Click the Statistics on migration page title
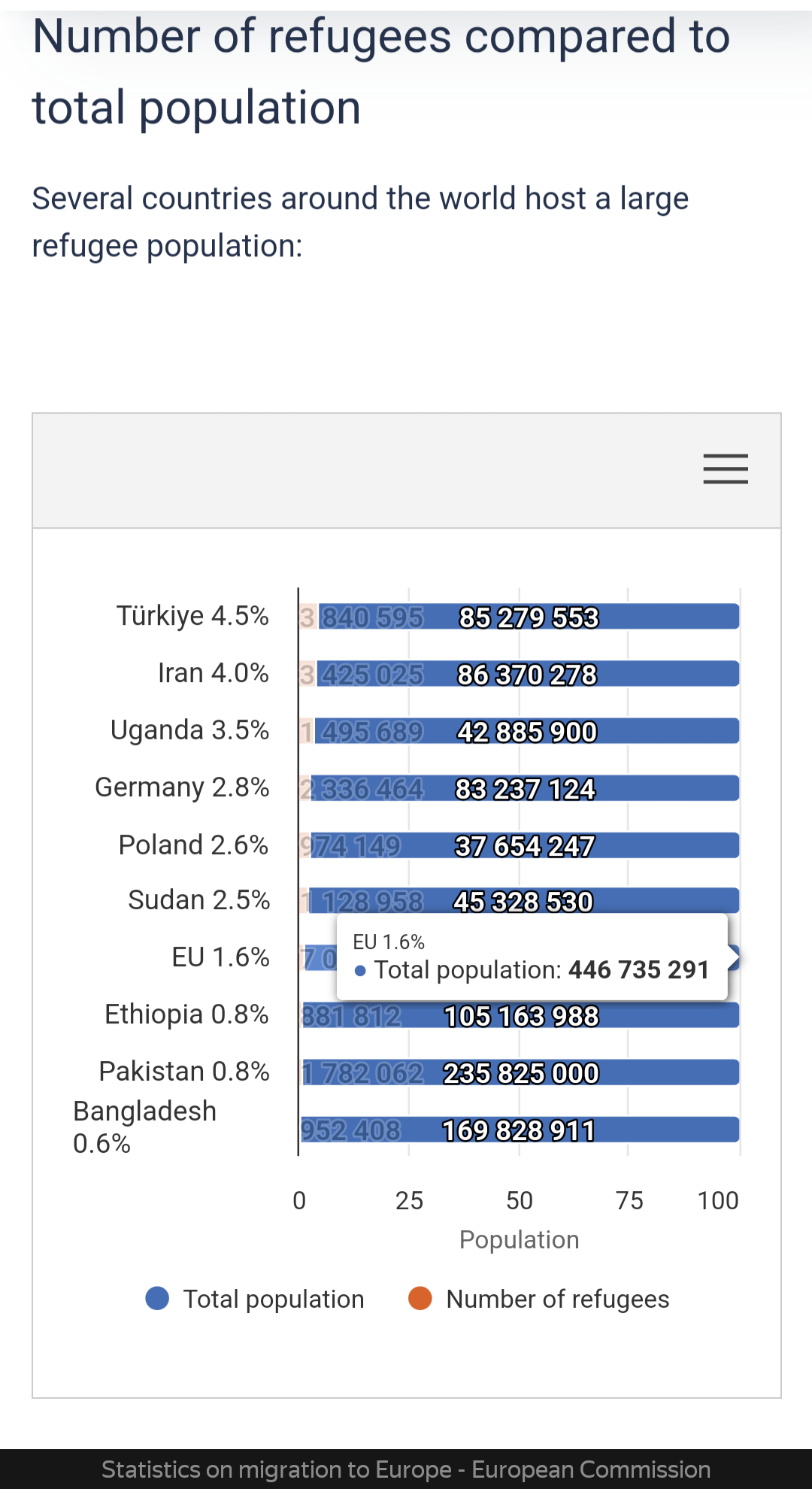Screen dimensions: 812x1489 click(x=406, y=1469)
